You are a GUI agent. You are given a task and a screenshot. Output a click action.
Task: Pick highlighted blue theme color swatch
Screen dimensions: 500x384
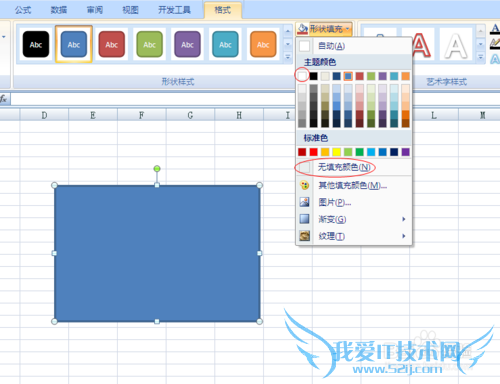[348, 76]
